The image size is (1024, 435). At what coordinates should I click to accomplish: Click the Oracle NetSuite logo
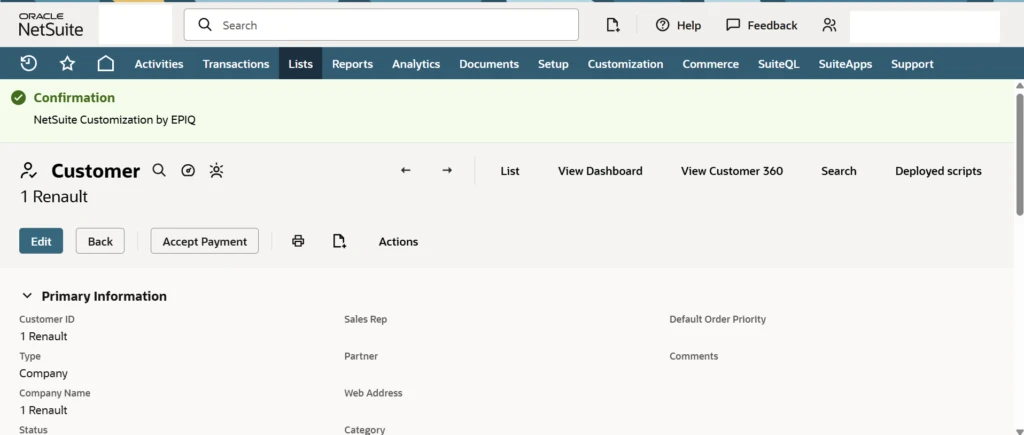click(51, 25)
